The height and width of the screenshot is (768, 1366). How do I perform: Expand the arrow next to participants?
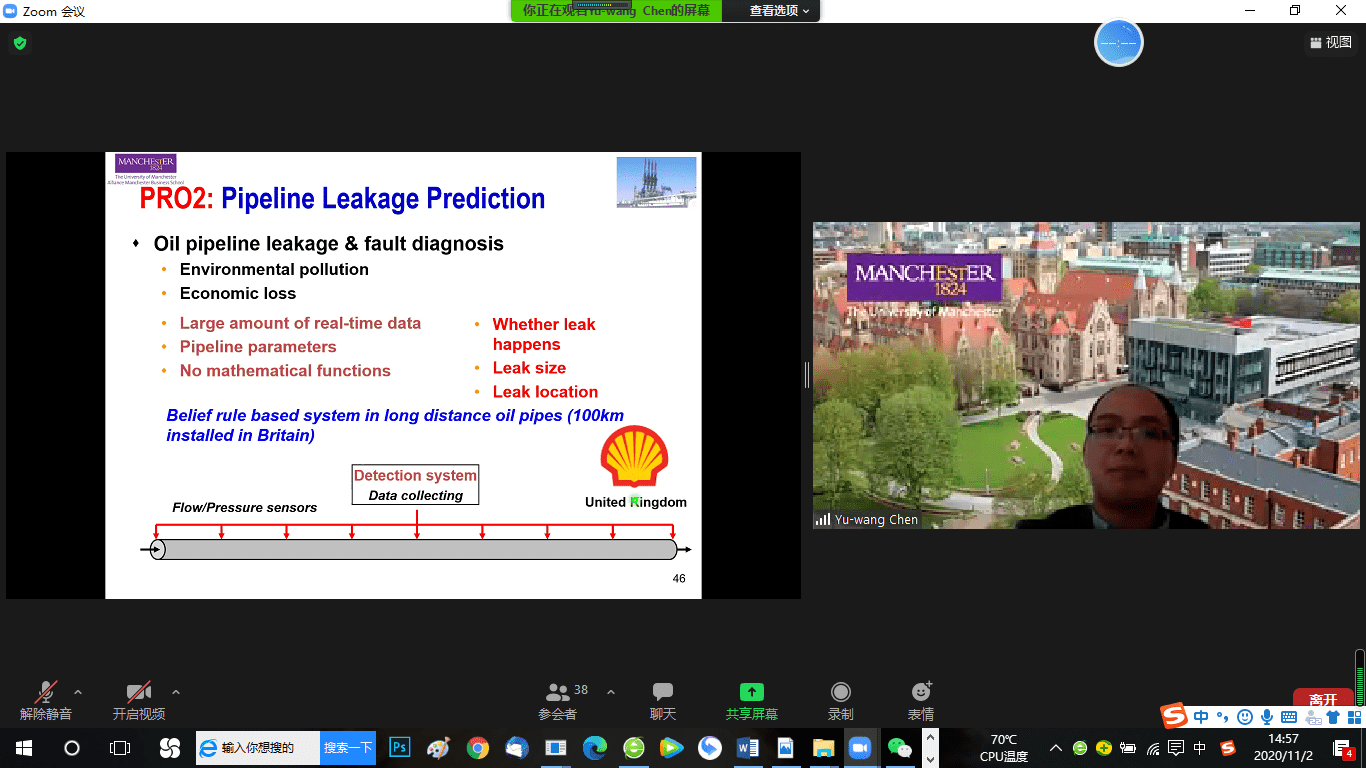(x=611, y=692)
